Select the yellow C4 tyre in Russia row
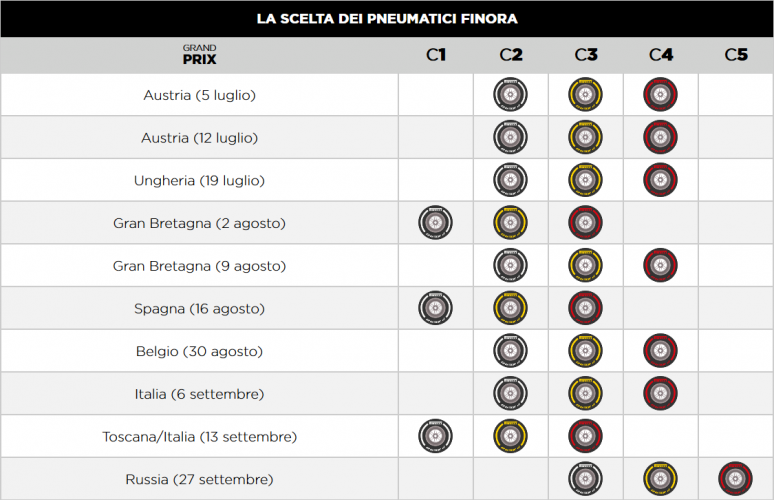 660,479
